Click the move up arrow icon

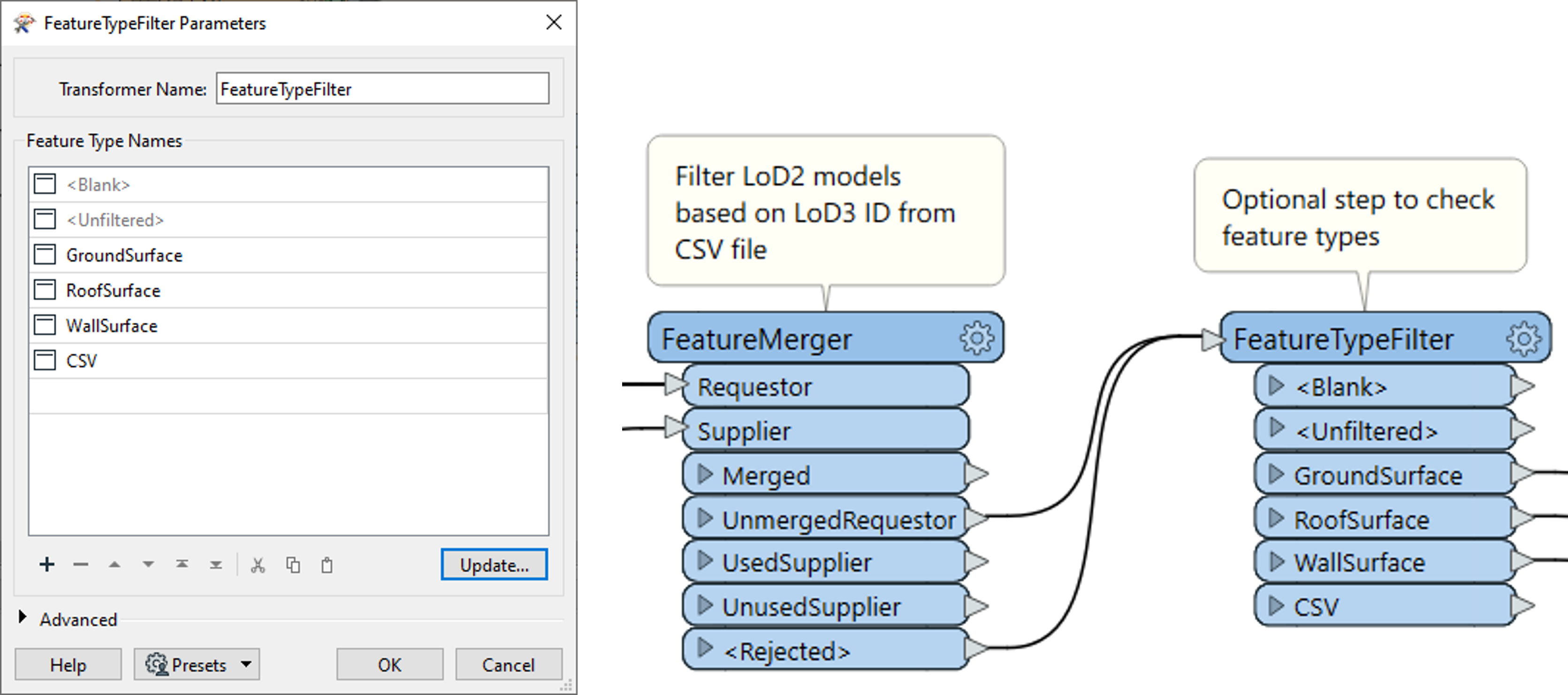[114, 565]
